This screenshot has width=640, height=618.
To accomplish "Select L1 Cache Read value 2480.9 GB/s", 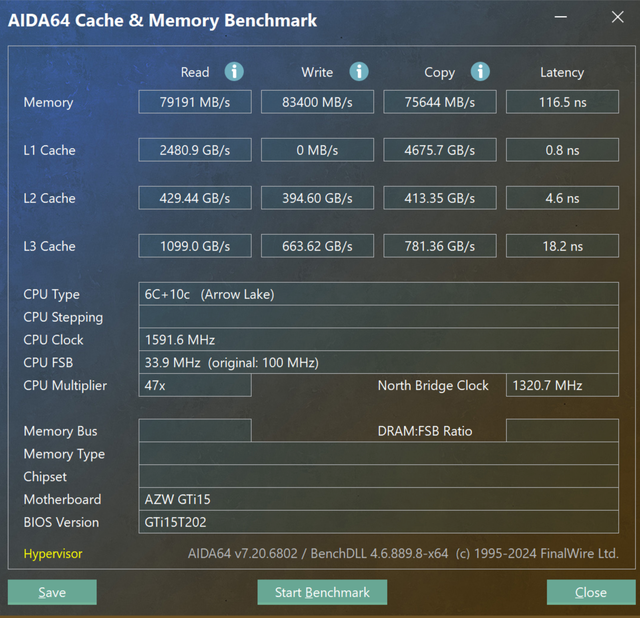I will 195,150.
